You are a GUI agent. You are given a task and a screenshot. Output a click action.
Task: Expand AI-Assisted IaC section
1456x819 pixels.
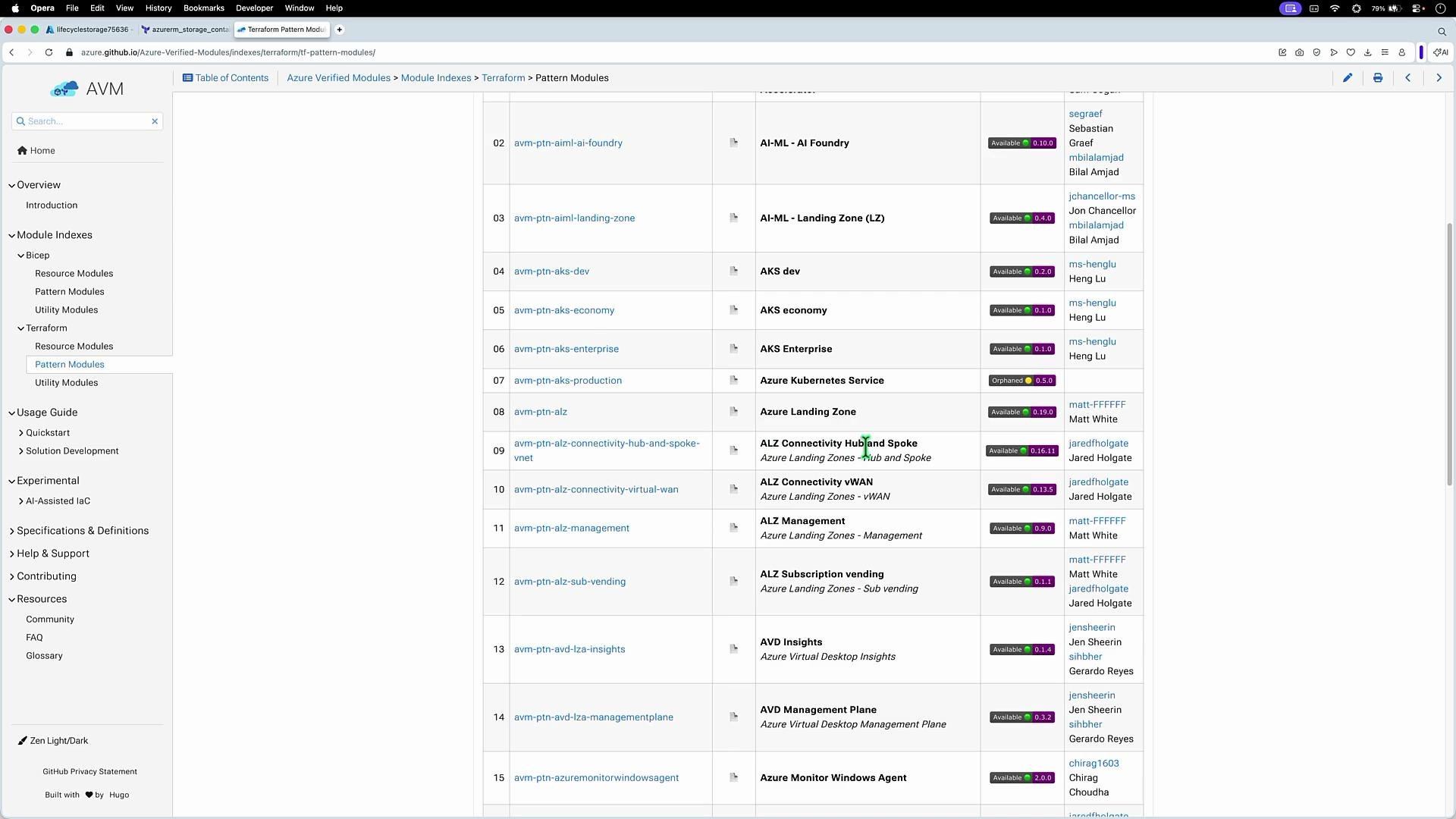pyautogui.click(x=21, y=501)
